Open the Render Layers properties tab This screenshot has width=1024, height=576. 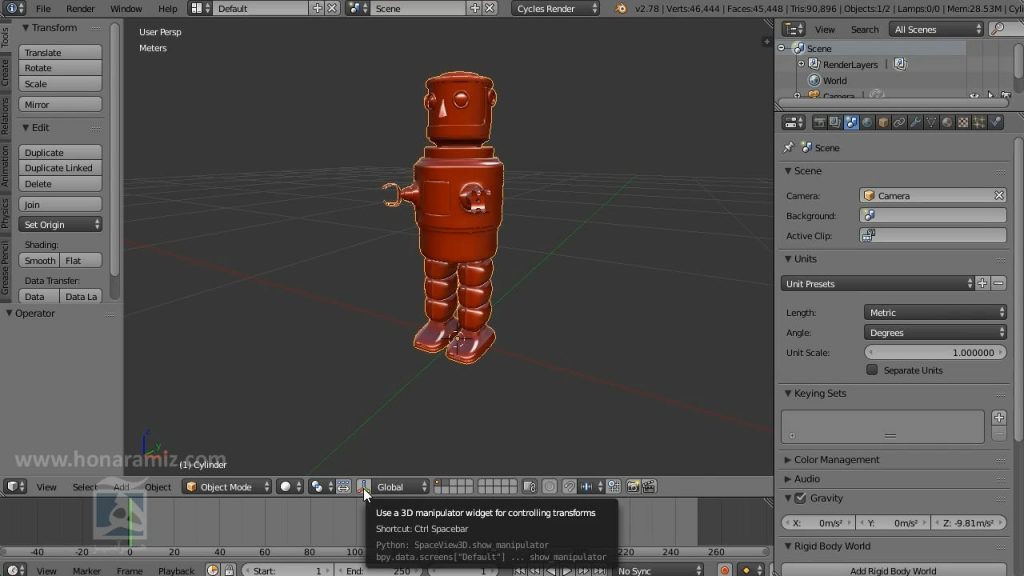[835, 122]
